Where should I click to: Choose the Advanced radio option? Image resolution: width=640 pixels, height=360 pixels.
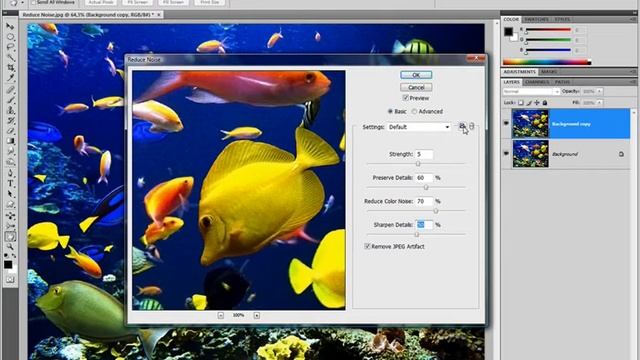pos(414,111)
